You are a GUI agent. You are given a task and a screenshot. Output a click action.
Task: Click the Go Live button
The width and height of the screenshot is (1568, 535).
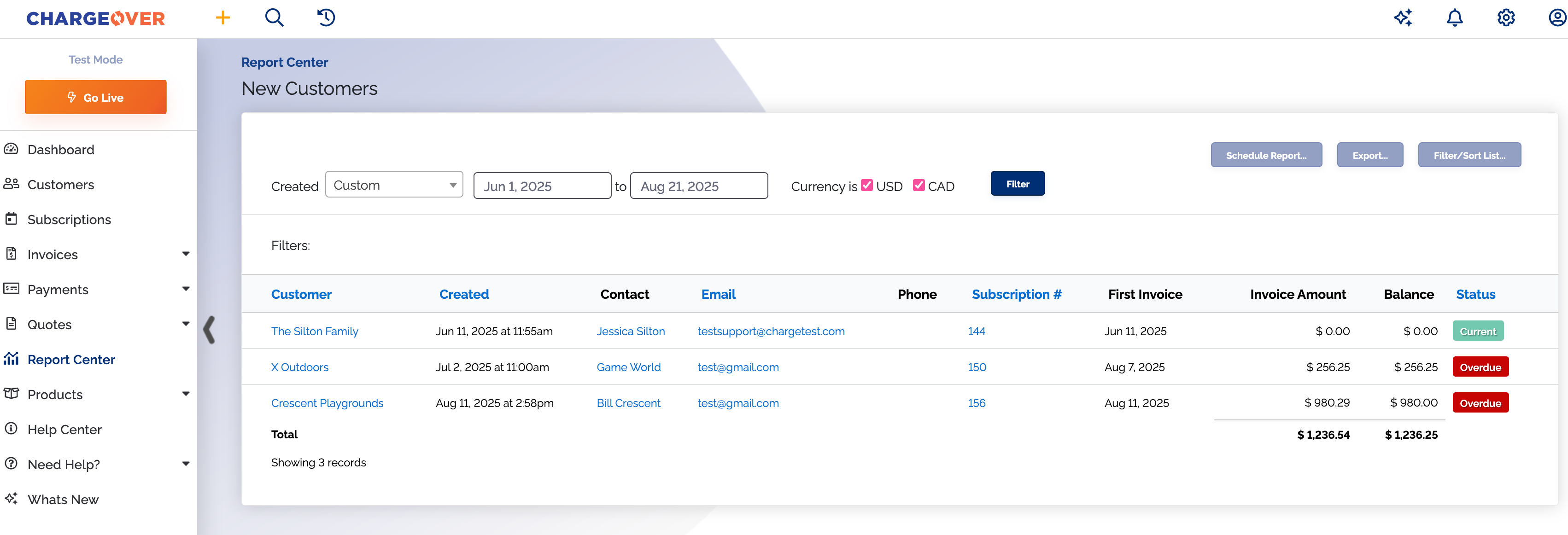(95, 97)
